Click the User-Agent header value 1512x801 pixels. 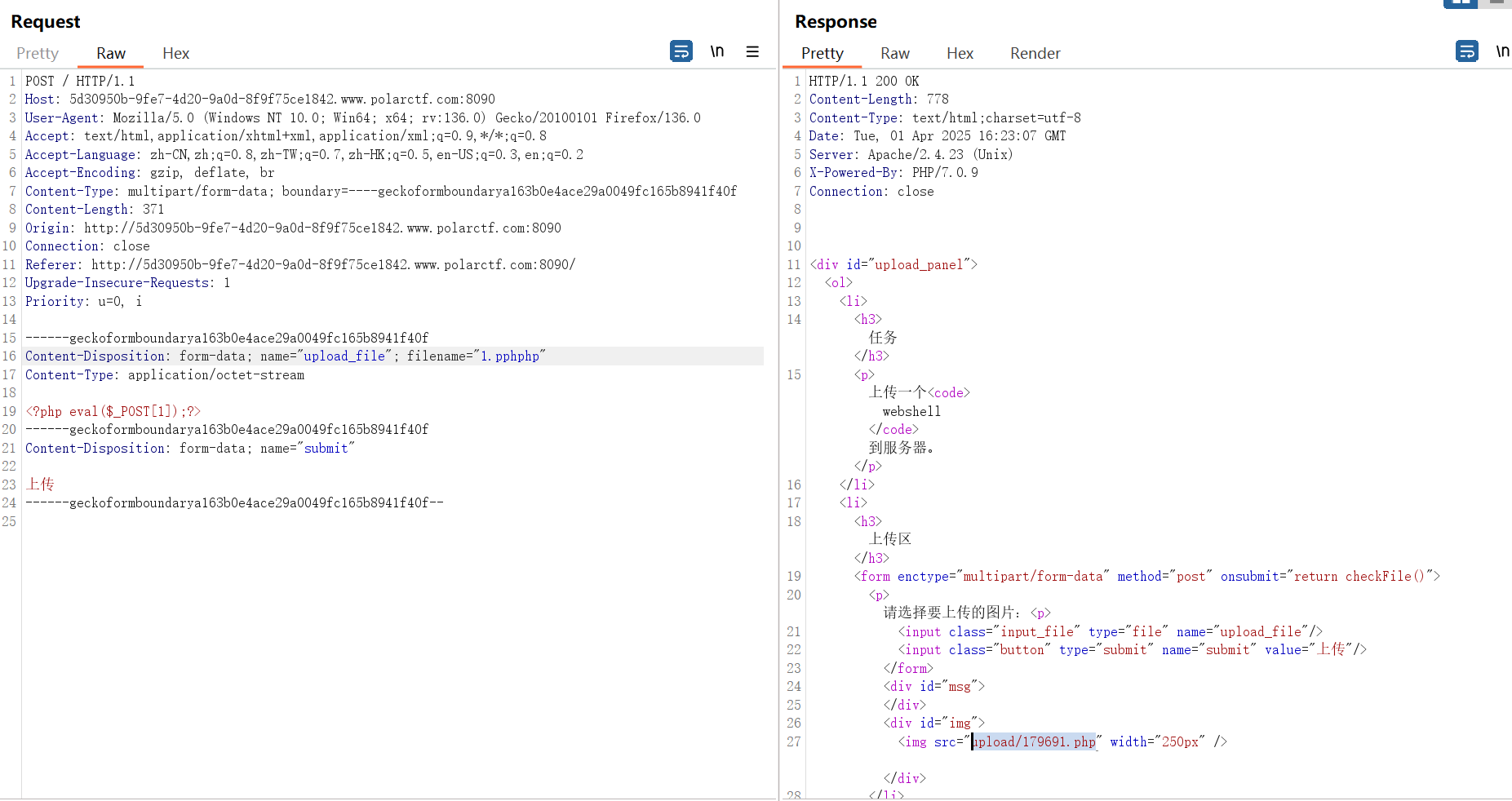[406, 117]
